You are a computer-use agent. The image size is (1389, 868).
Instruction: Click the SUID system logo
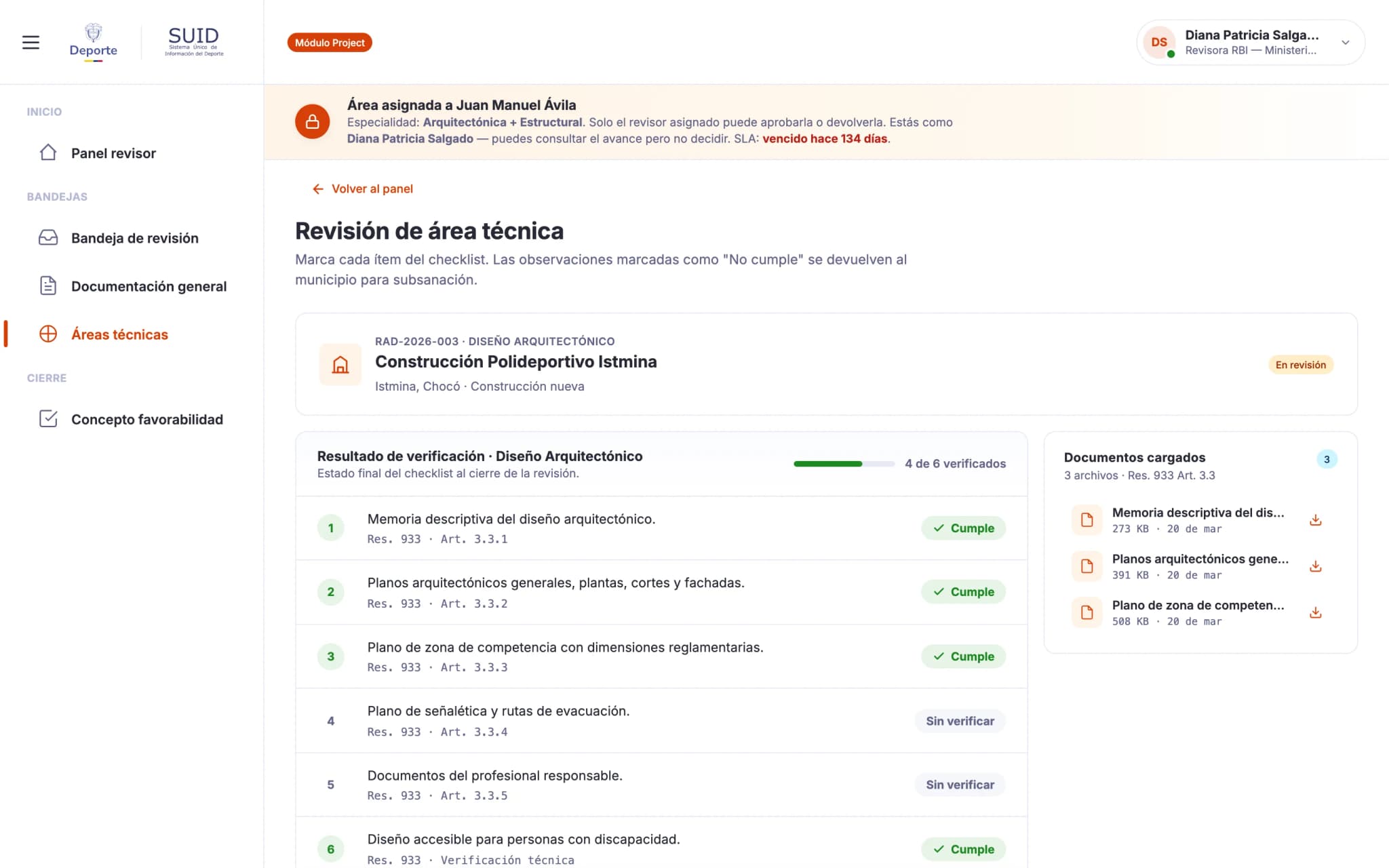(x=194, y=42)
